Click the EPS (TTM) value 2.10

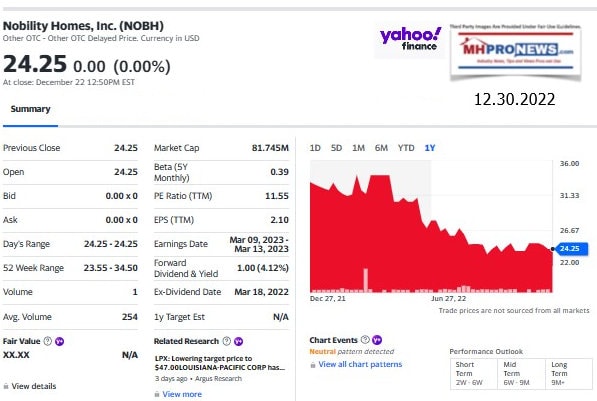279,220
